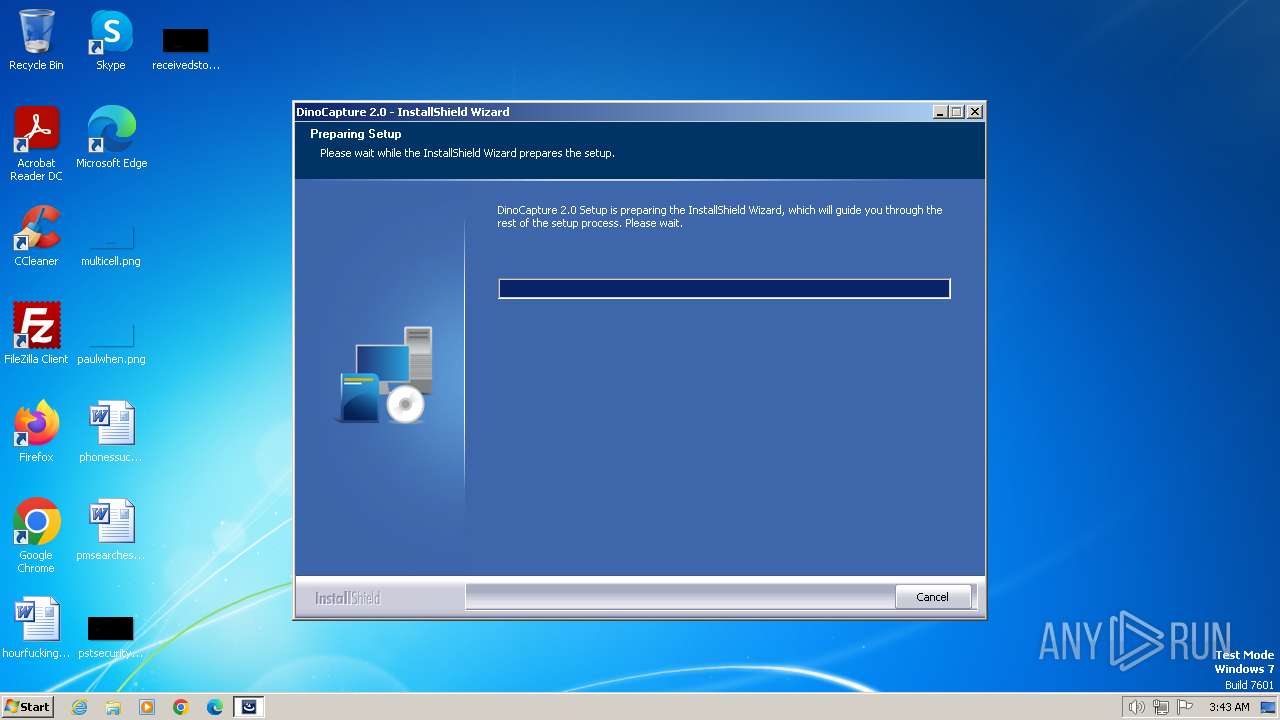
Task: Launch Internet Explorer from the taskbar
Action: click(x=79, y=707)
